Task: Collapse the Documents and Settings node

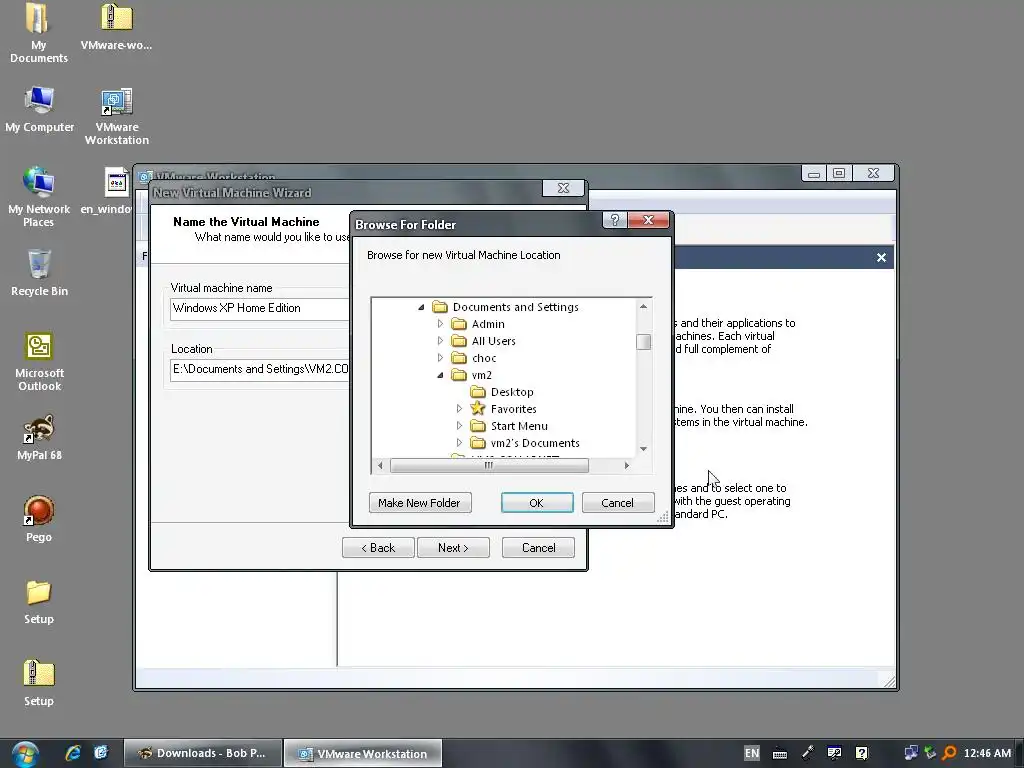Action: pos(421,307)
